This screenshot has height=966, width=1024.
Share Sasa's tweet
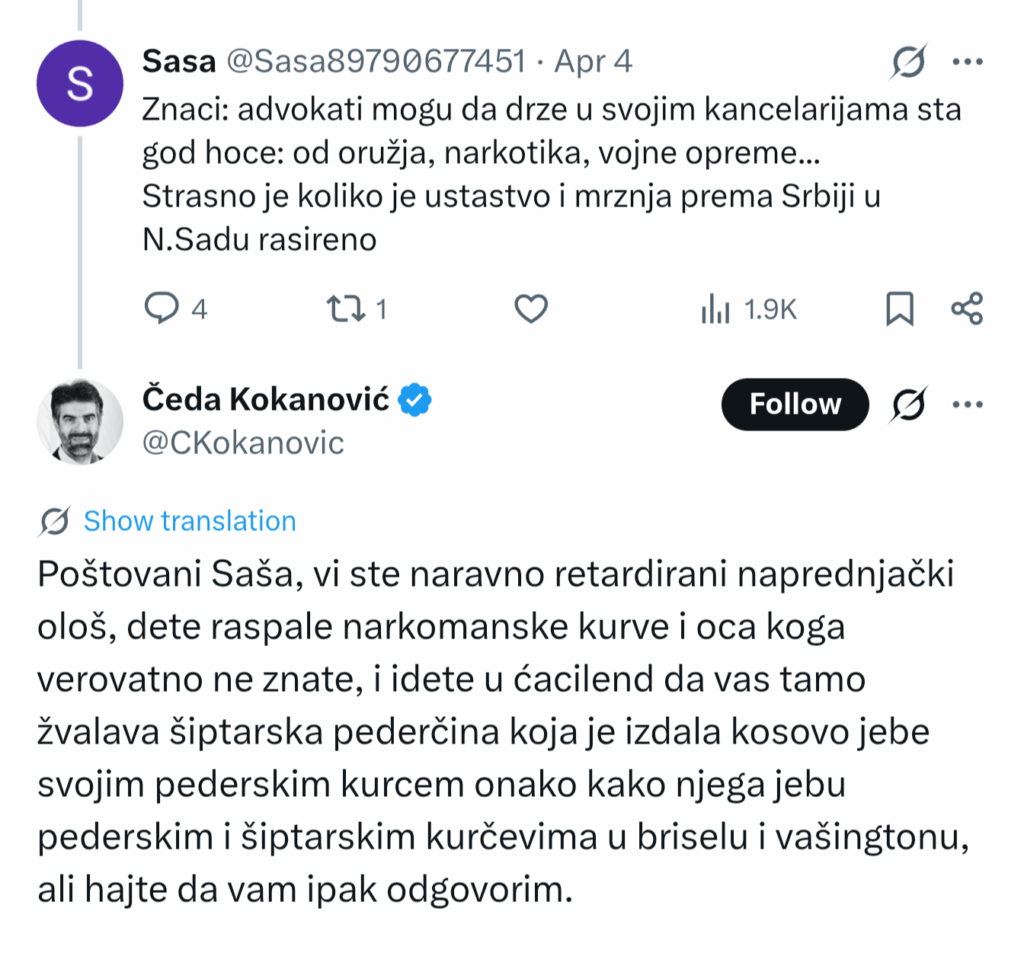pos(966,309)
